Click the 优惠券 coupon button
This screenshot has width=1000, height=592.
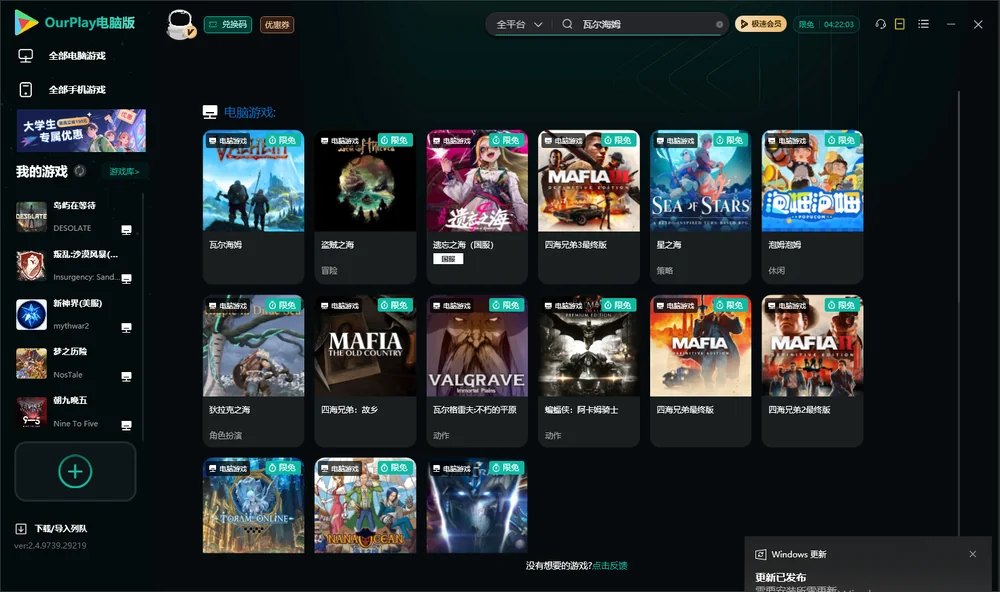click(x=277, y=25)
